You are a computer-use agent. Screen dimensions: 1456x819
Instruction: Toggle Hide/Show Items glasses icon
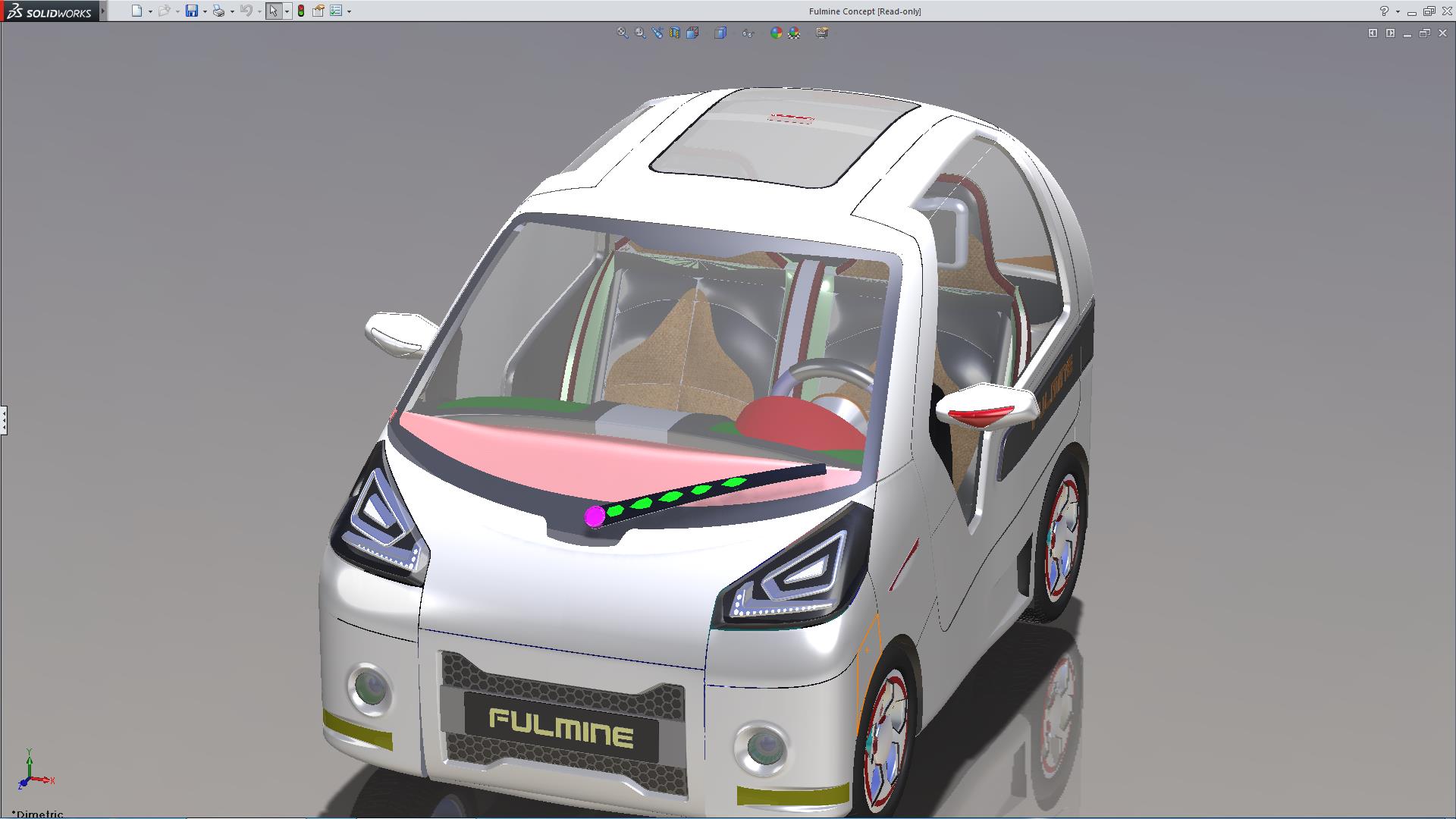pyautogui.click(x=748, y=33)
